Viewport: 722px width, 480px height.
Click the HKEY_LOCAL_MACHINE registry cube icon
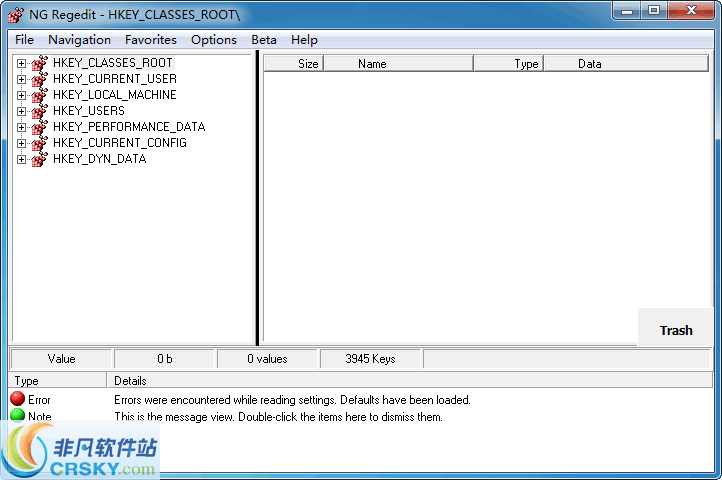point(40,95)
